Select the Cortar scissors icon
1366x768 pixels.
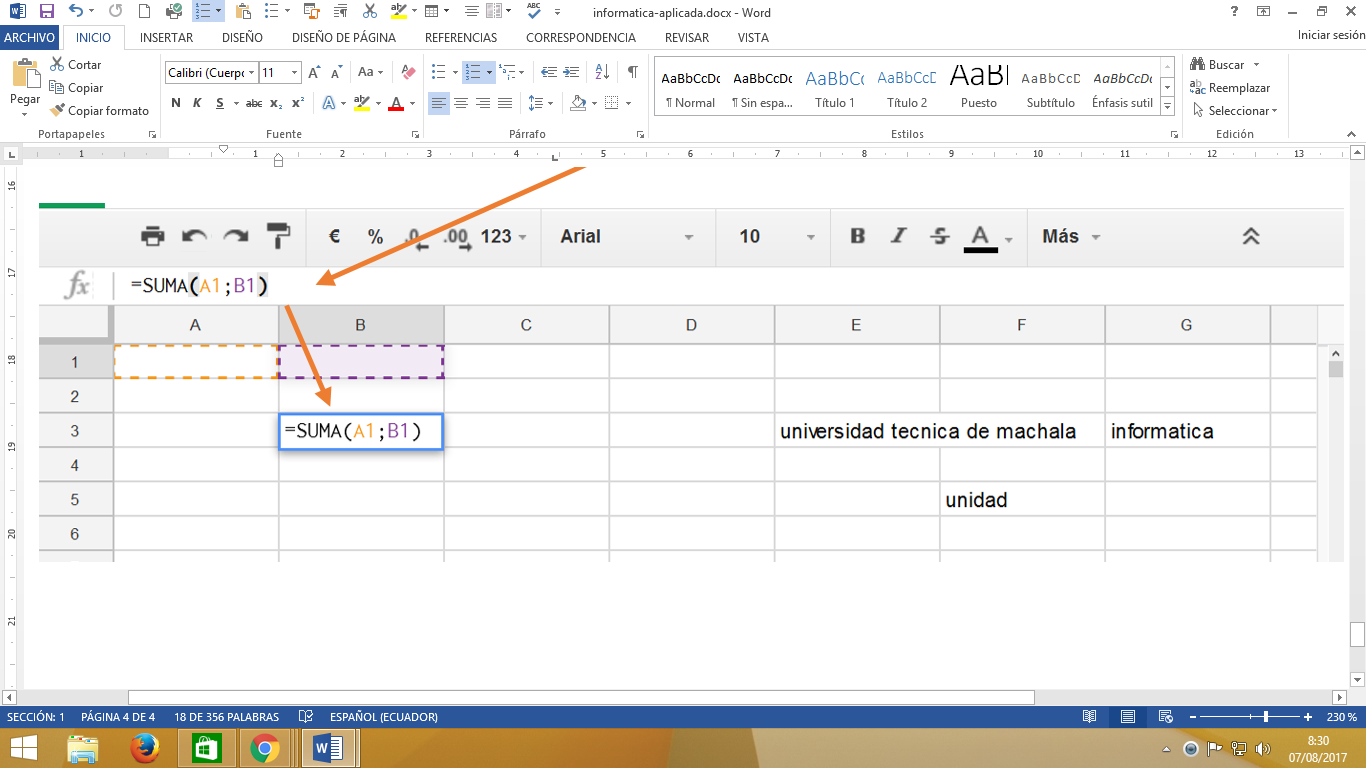[x=58, y=64]
